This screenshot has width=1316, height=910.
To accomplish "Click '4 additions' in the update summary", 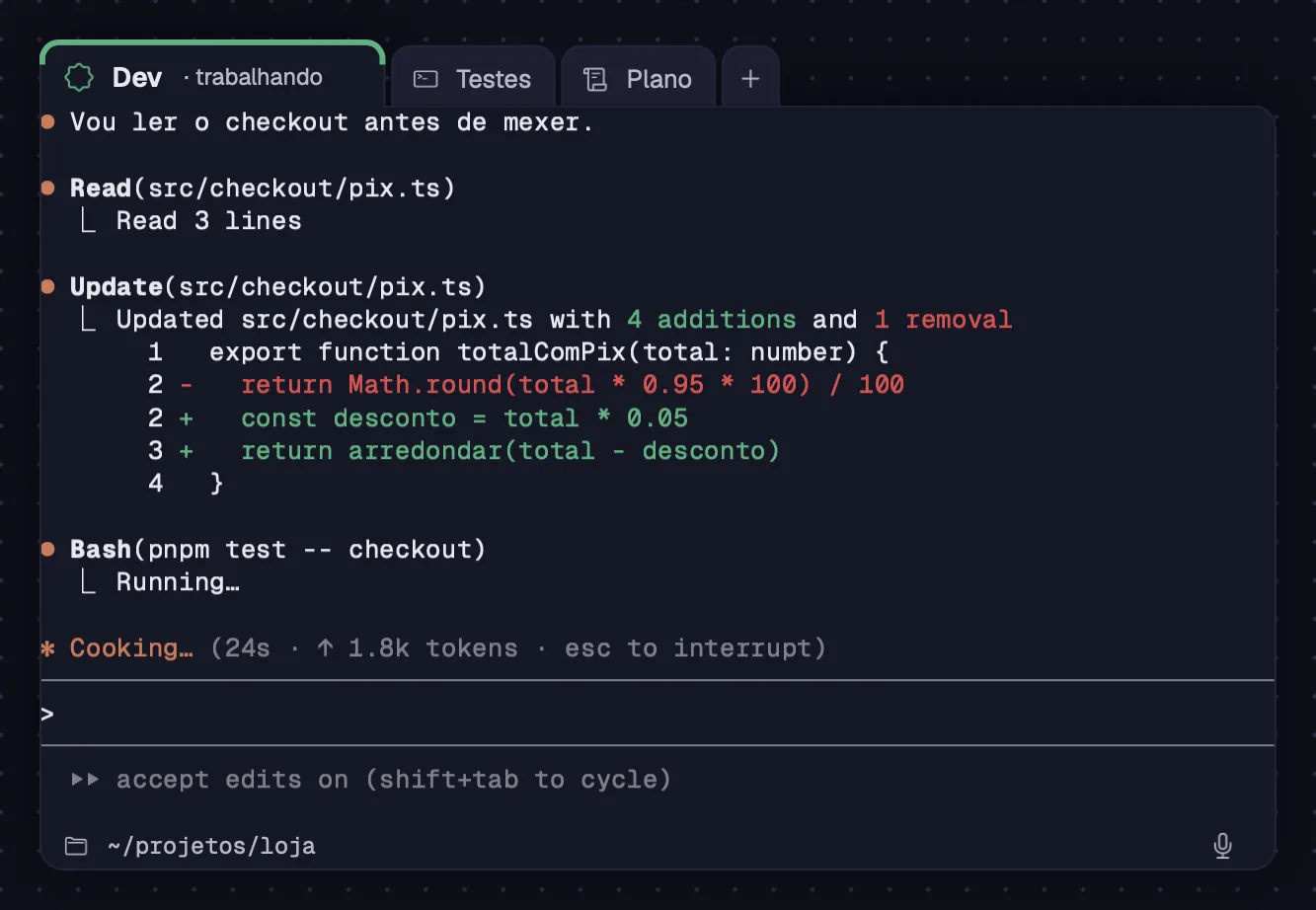I will [x=712, y=319].
